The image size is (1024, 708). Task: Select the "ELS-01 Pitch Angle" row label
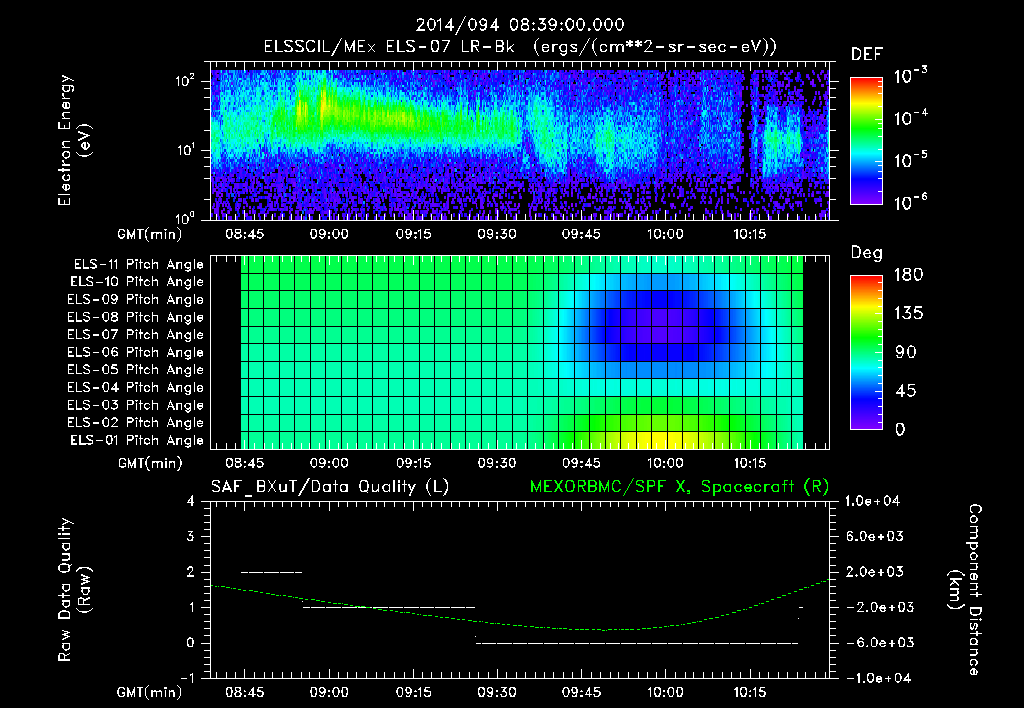click(137, 441)
